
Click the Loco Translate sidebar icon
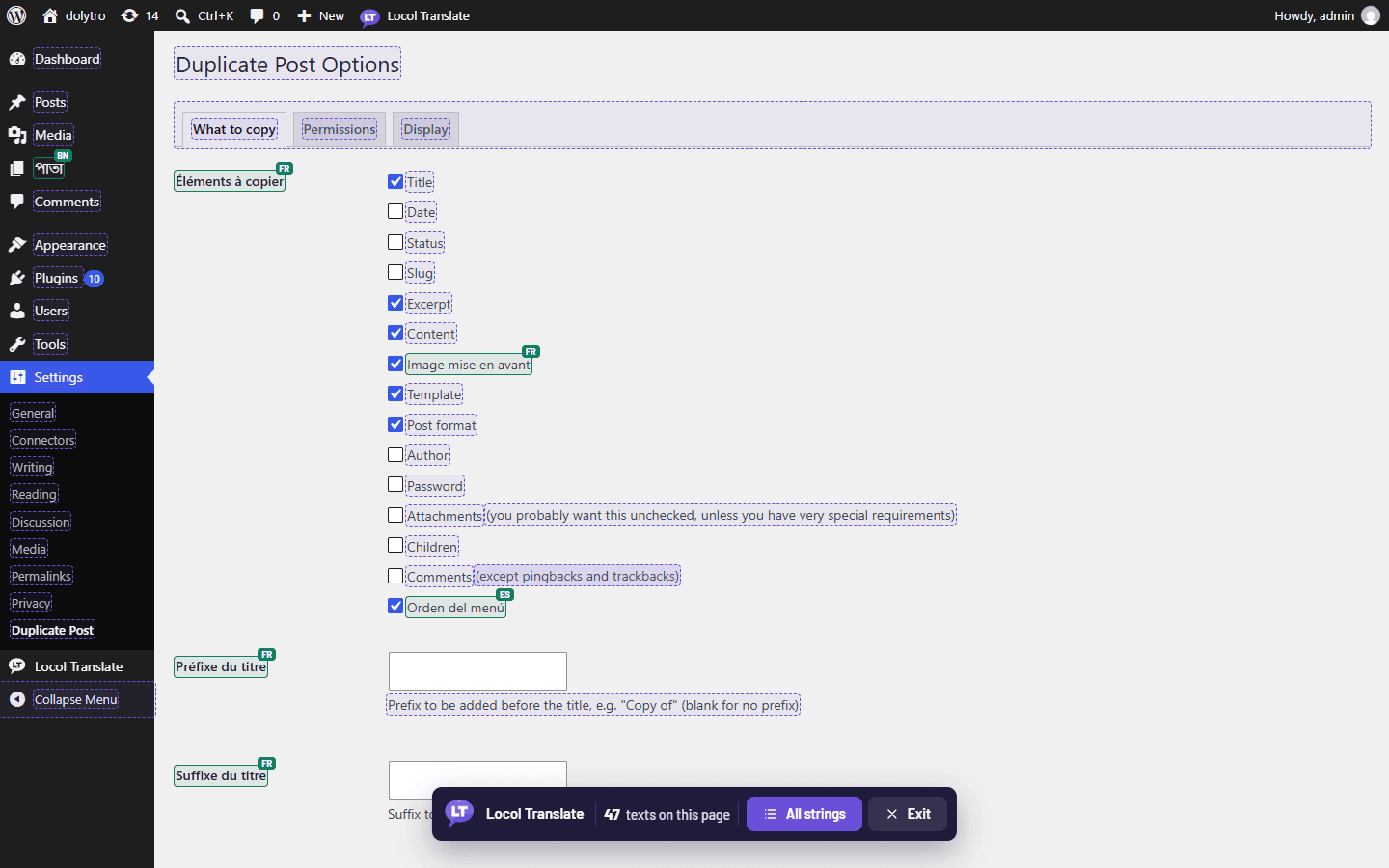(17, 666)
